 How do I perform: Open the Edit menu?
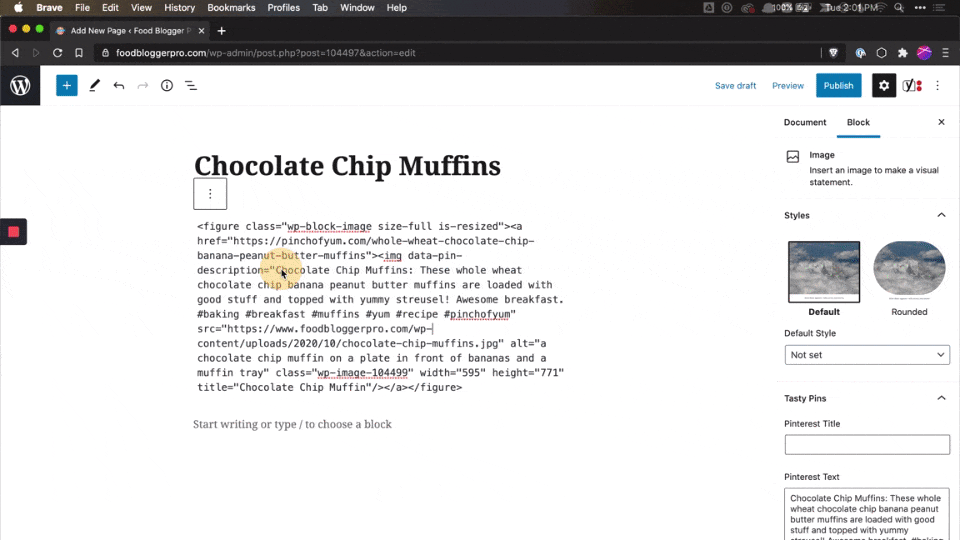[110, 8]
